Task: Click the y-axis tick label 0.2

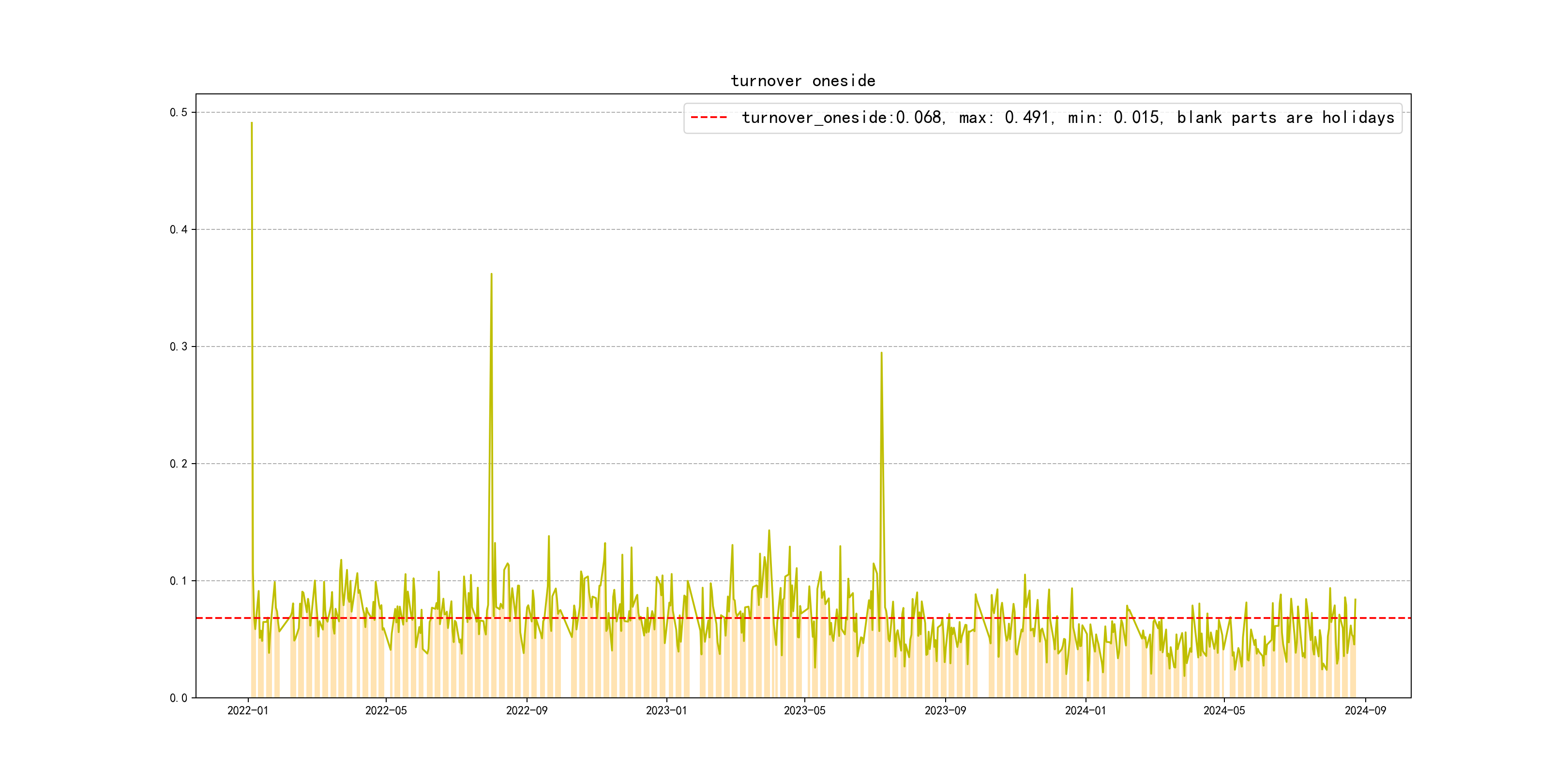Action: click(x=179, y=464)
